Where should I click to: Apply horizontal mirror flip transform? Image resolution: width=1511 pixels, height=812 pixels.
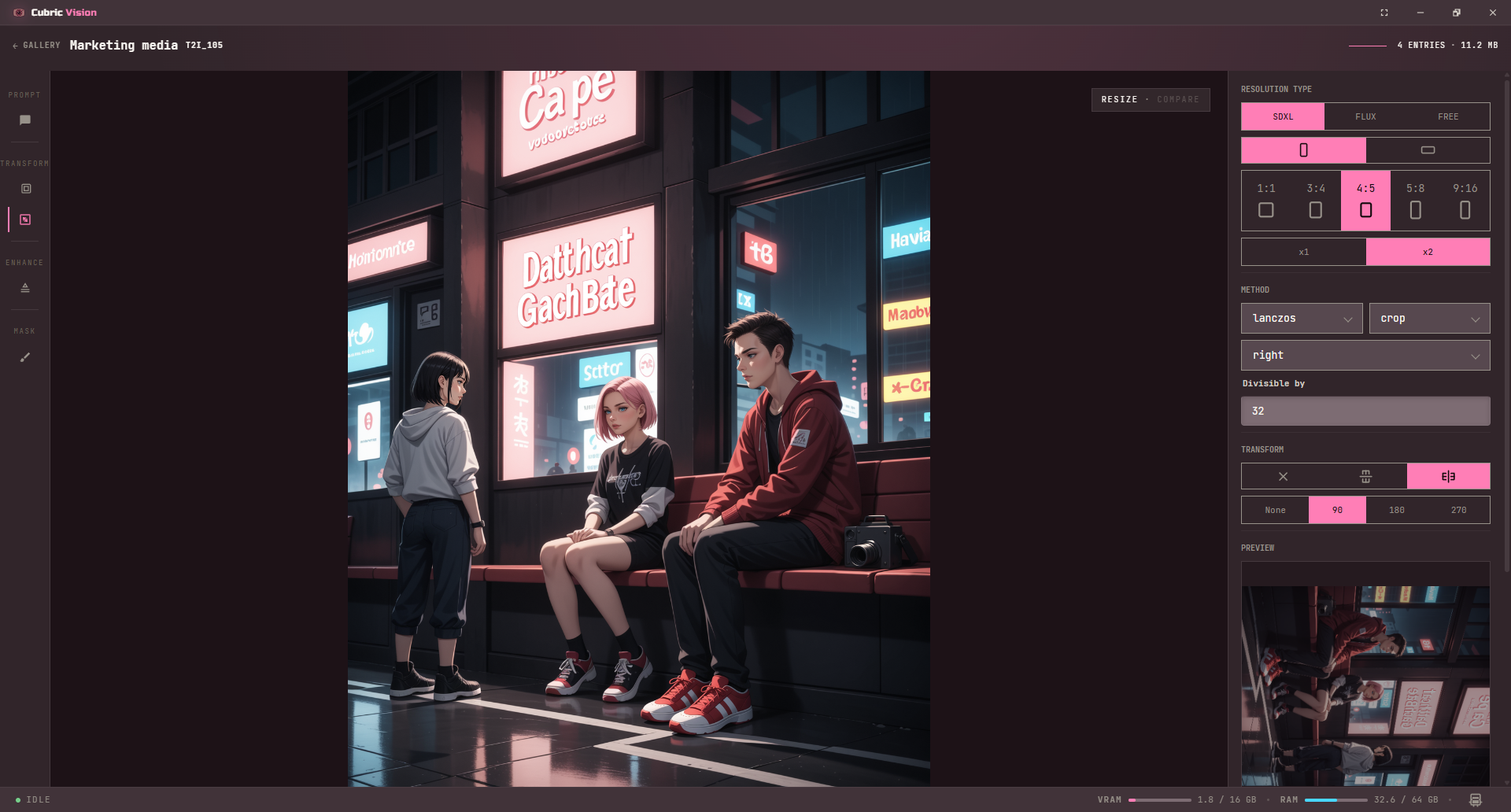(1448, 477)
